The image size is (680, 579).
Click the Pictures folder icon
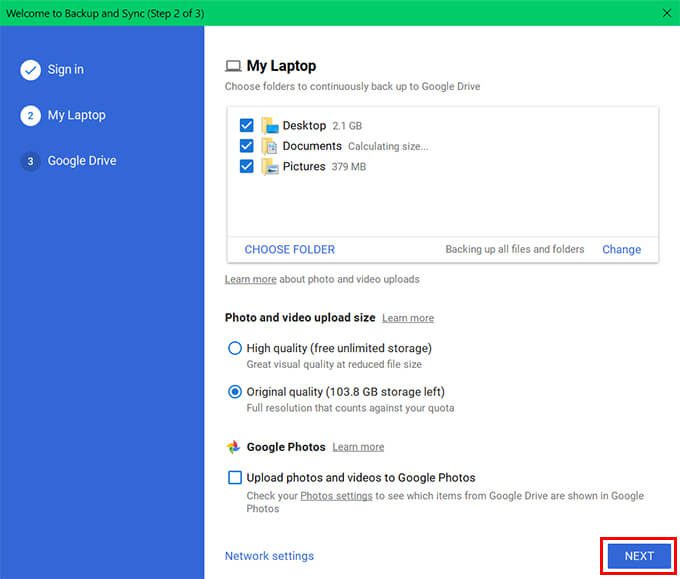(269, 166)
